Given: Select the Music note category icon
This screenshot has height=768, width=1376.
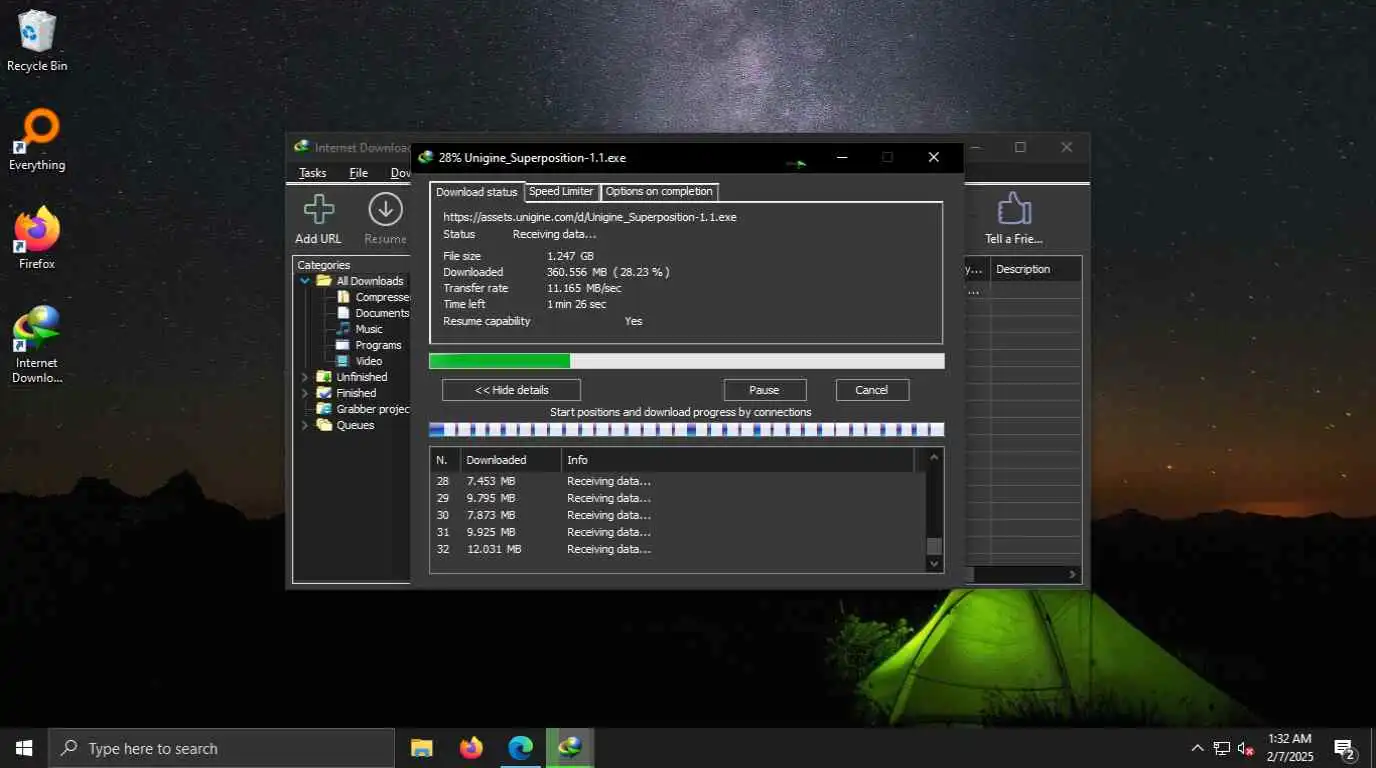Looking at the screenshot, I should coord(343,329).
